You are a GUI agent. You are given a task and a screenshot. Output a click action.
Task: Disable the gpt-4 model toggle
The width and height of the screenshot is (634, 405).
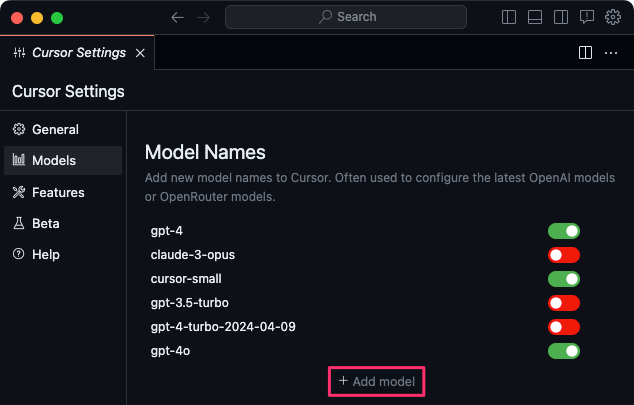pyautogui.click(x=564, y=231)
